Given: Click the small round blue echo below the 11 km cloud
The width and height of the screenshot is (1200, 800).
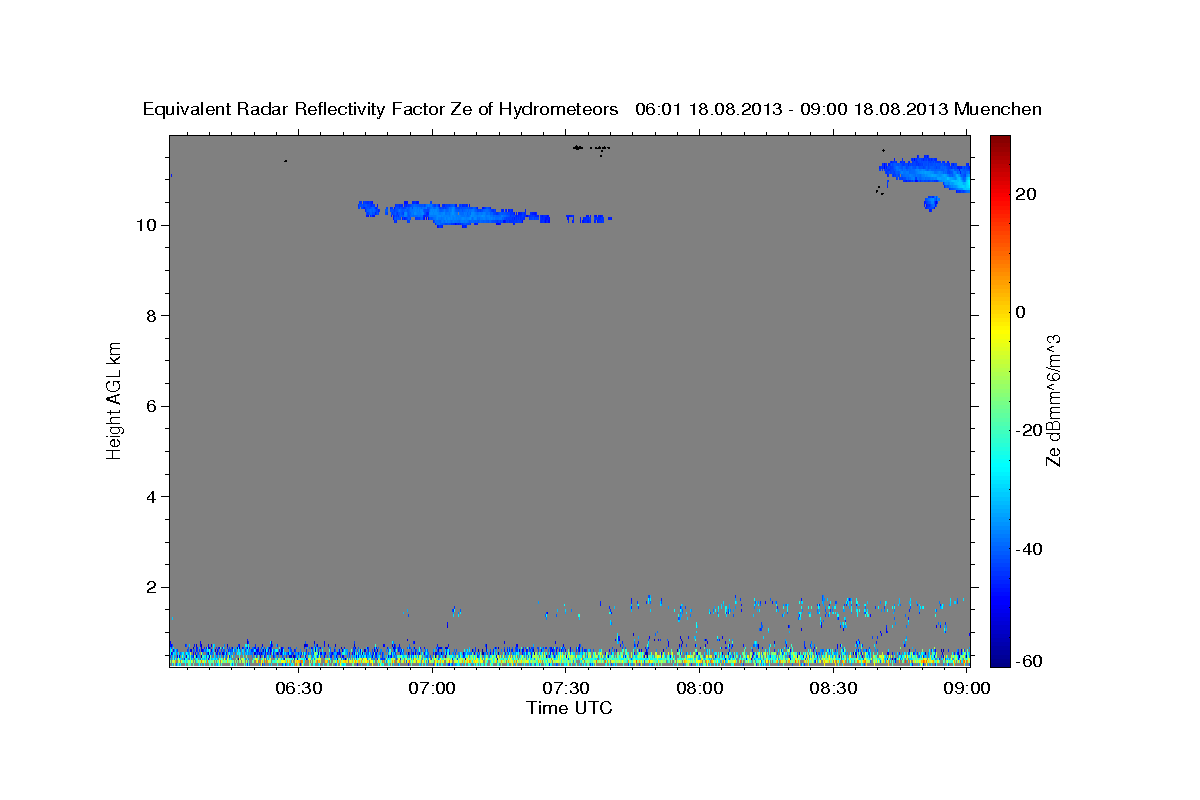Looking at the screenshot, I should (931, 203).
